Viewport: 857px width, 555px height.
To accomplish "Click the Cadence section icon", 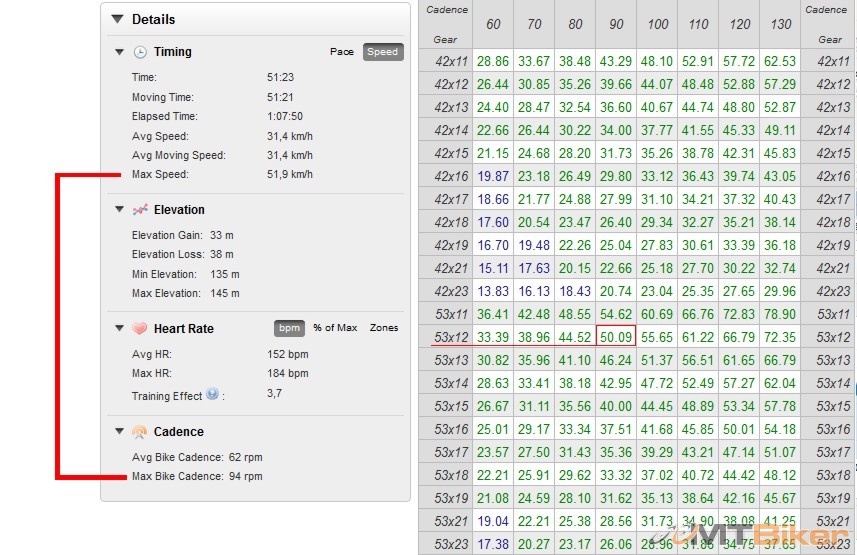I will (x=140, y=432).
